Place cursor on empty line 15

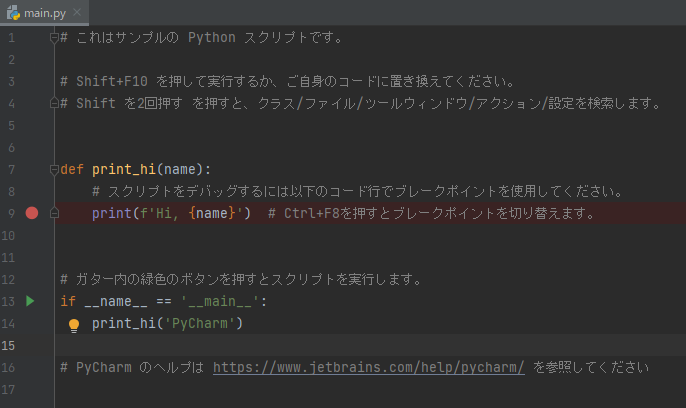(x=370, y=345)
